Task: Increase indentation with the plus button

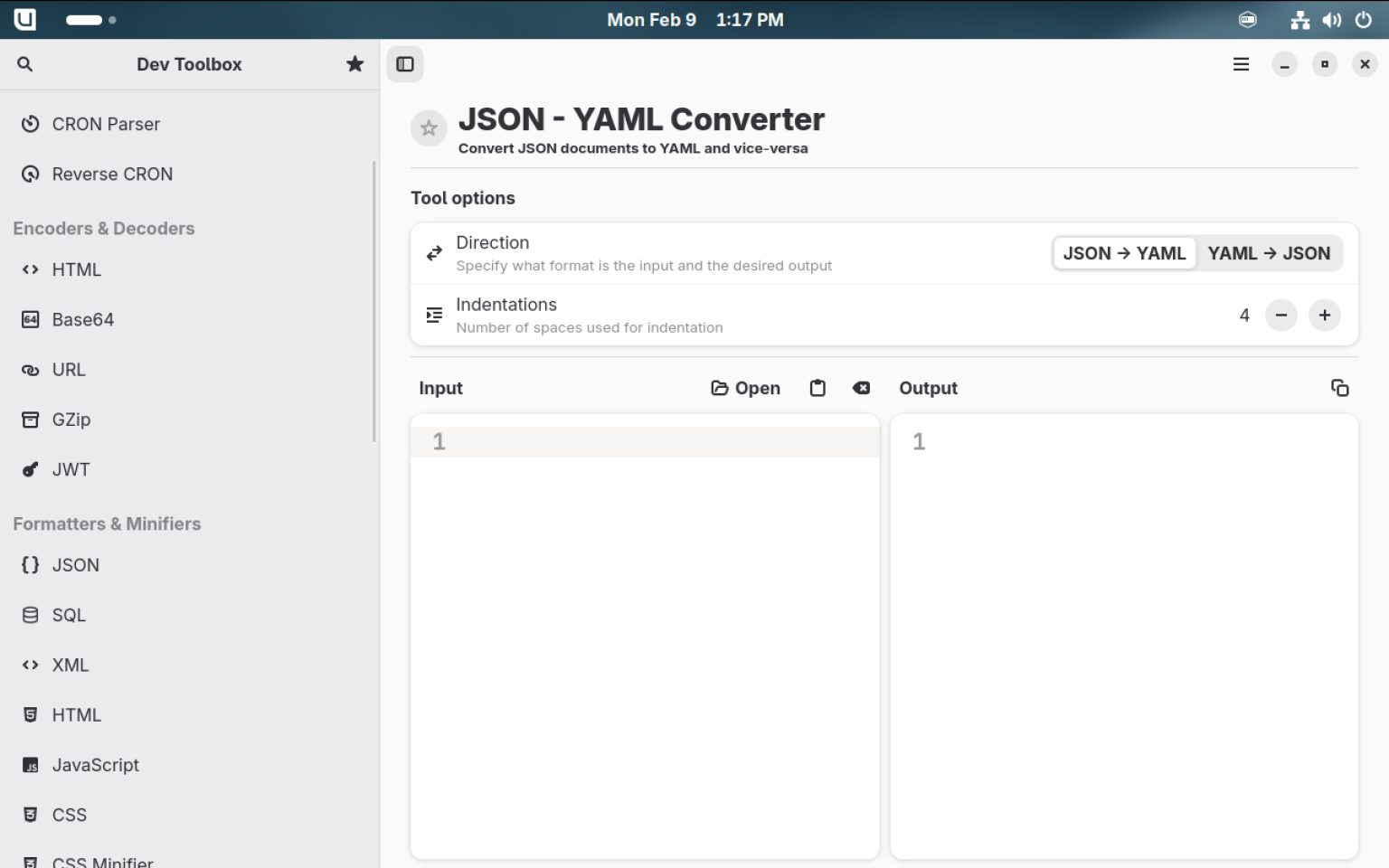Action: 1324,316
